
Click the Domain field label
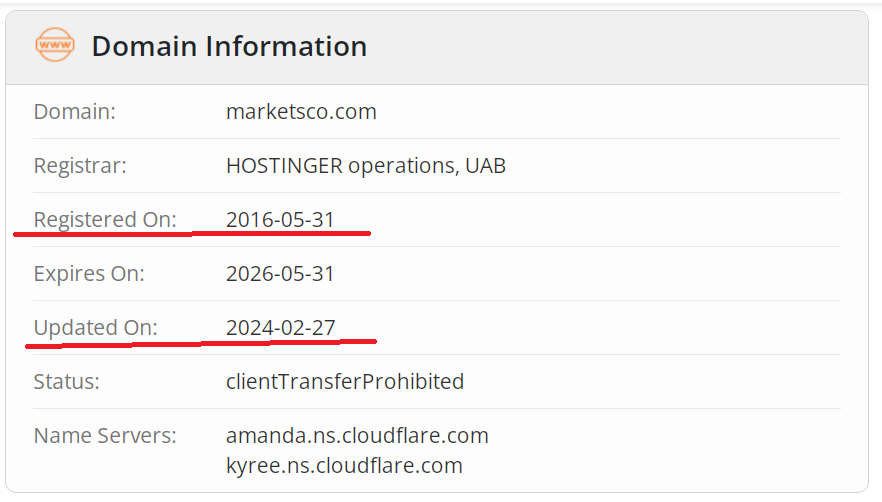click(x=75, y=112)
